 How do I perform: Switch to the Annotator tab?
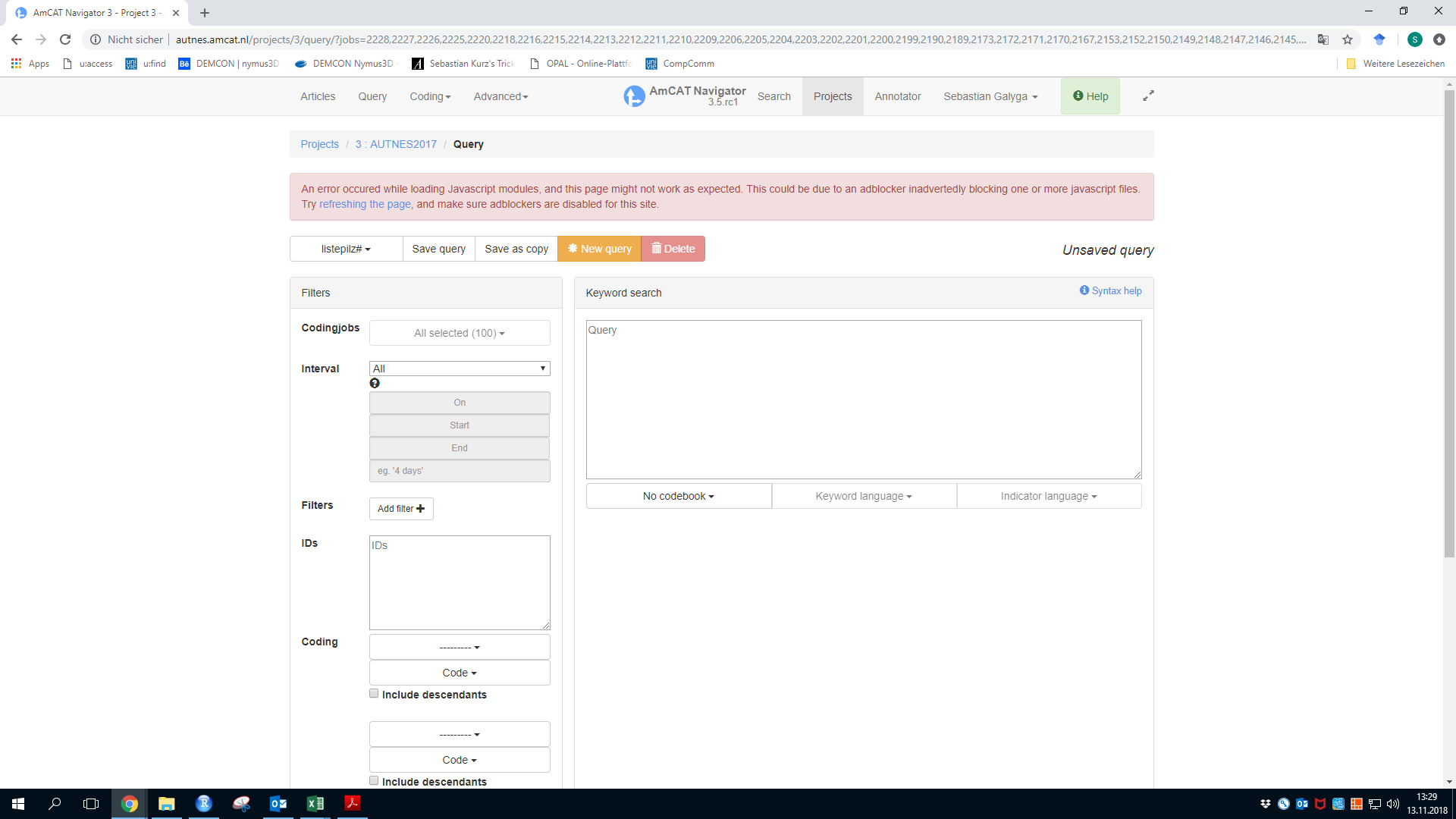[898, 96]
